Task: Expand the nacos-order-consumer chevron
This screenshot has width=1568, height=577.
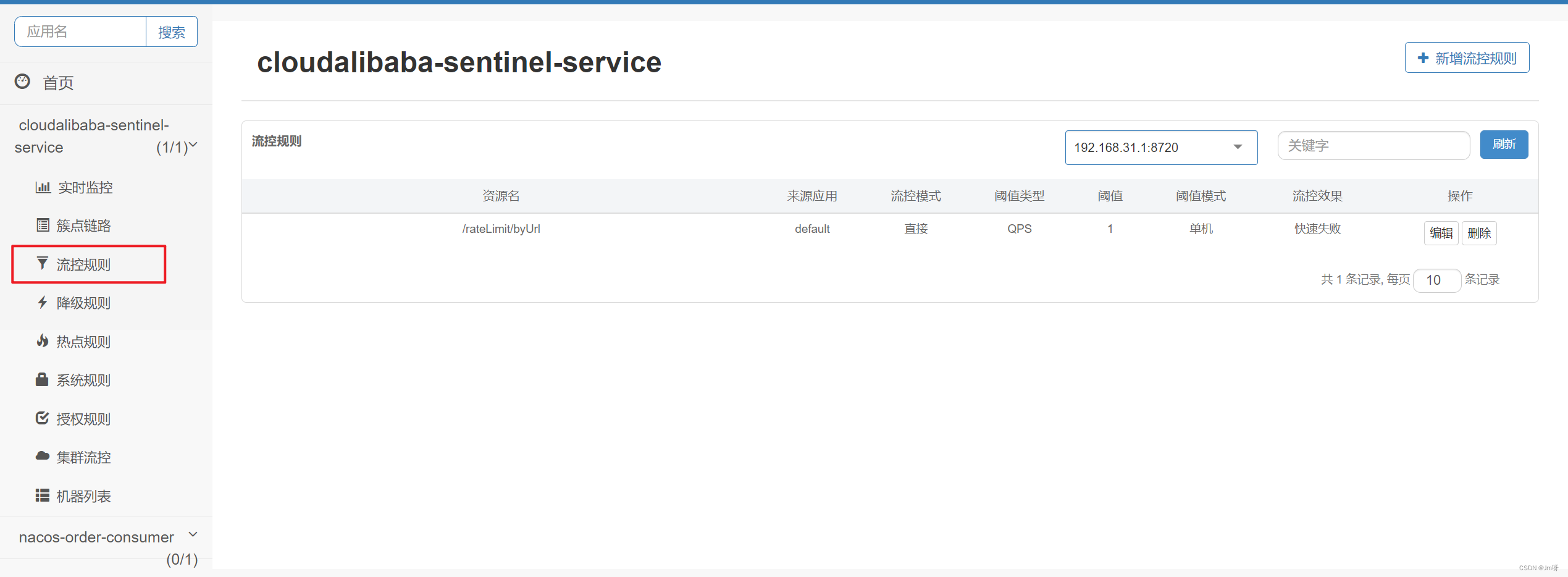Action: coord(193,534)
